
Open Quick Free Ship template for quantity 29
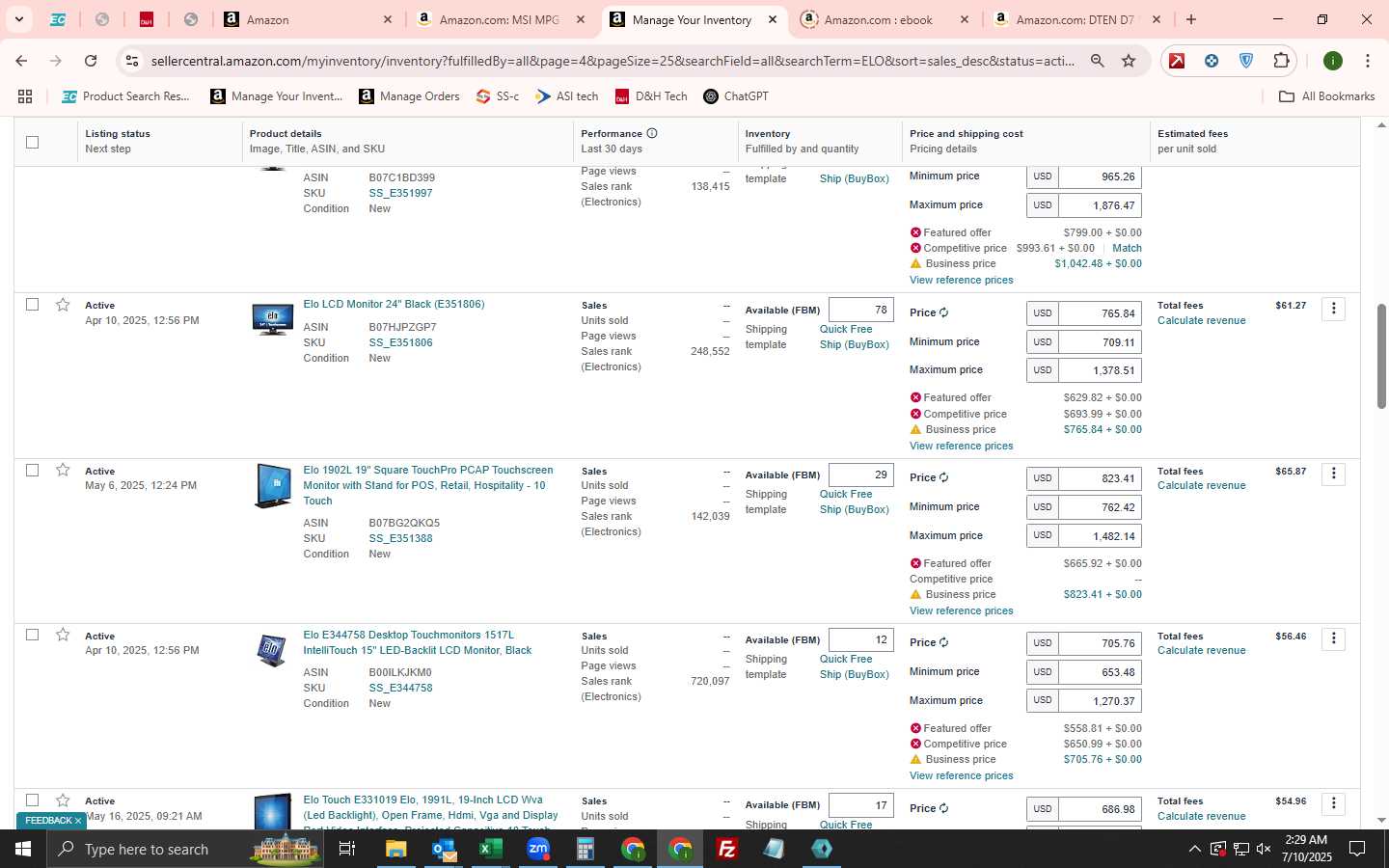tap(854, 502)
